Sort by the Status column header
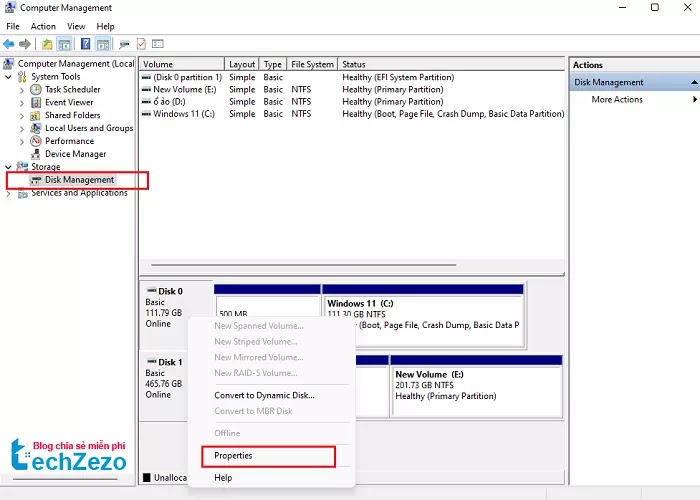The image size is (700, 500). [x=451, y=64]
